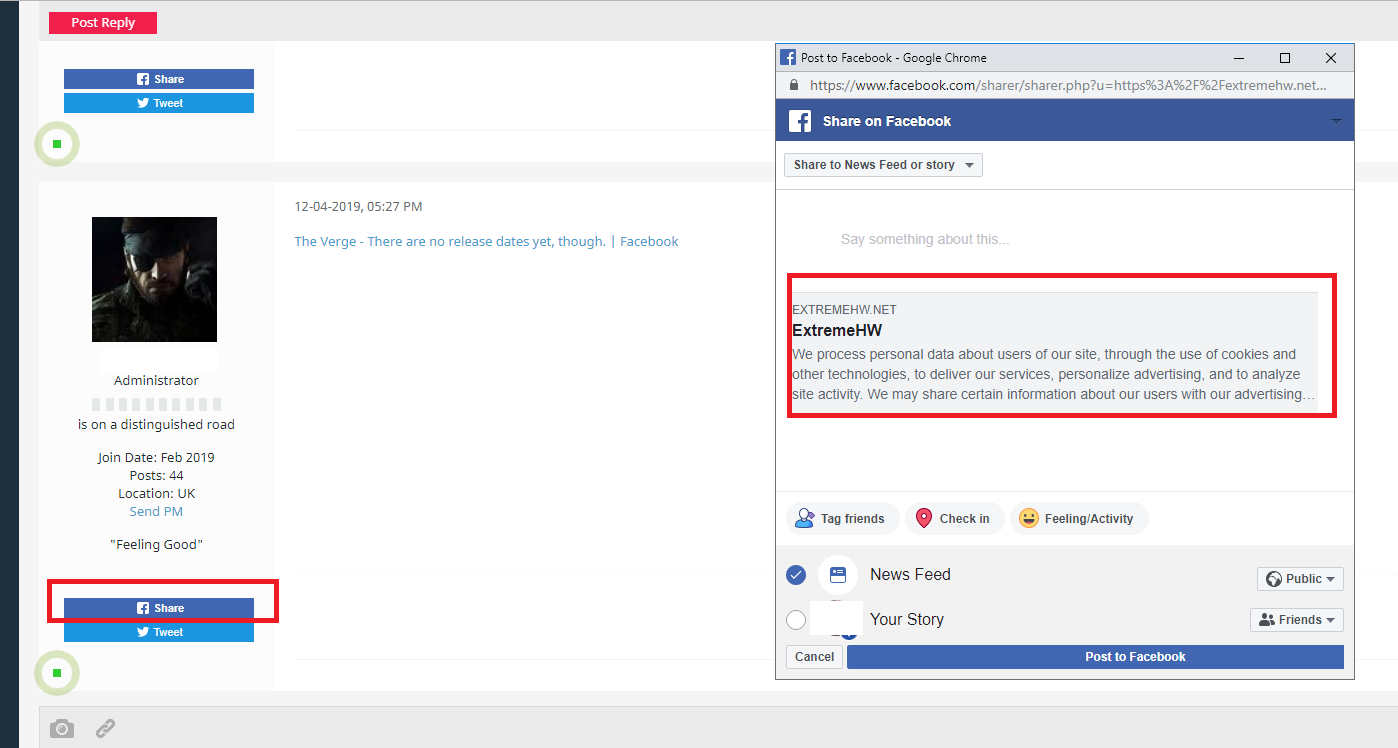Click the Post Reply button

pyautogui.click(x=103, y=22)
